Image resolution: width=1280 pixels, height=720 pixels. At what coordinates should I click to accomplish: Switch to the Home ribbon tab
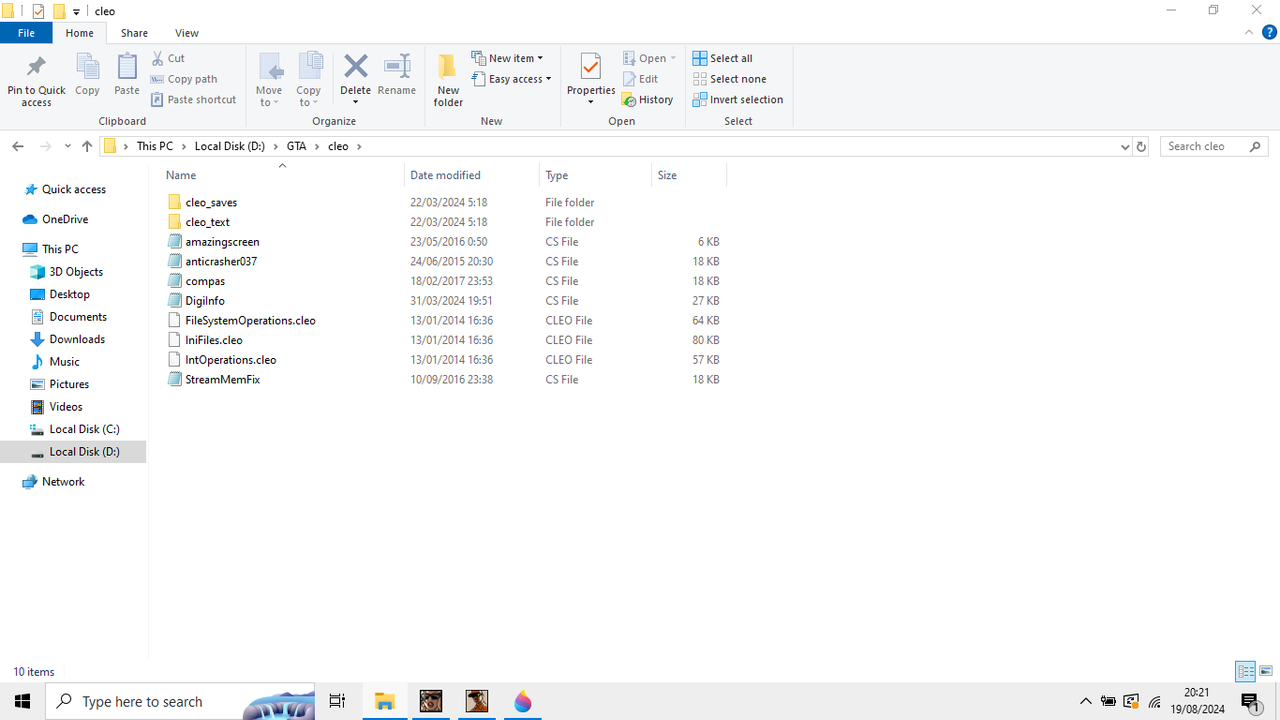[x=80, y=33]
